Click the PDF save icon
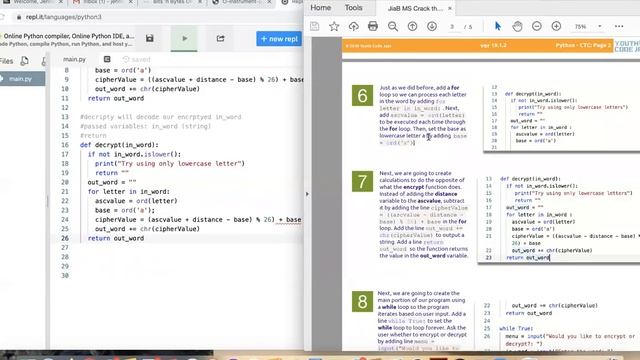Viewport: 640px width, 360px height. click(x=315, y=27)
